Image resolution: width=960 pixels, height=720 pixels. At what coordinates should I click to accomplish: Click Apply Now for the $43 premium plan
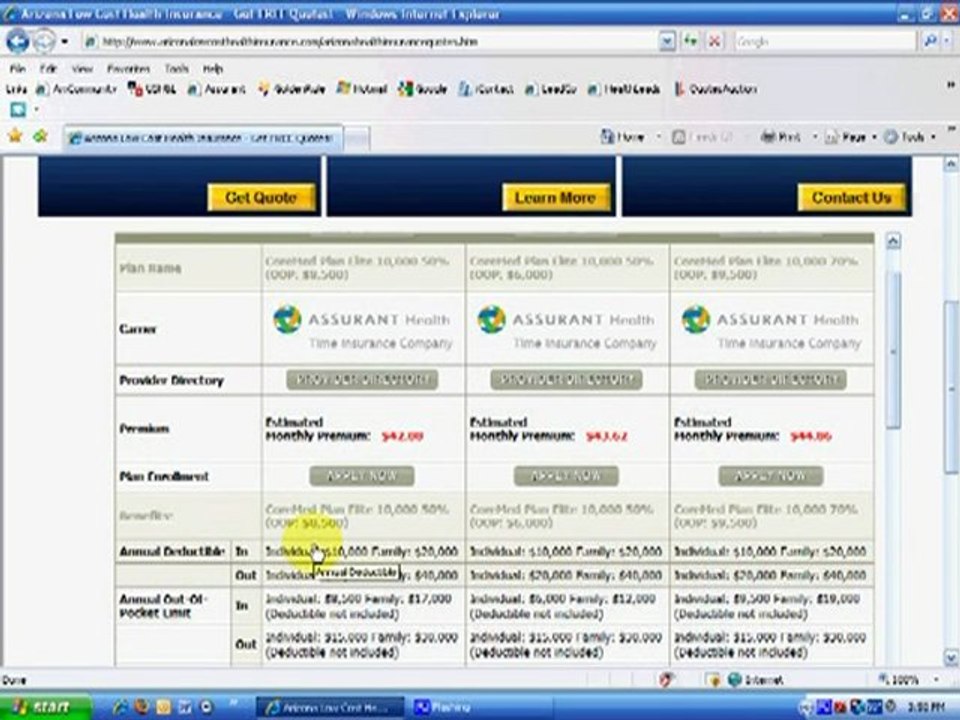pos(566,476)
